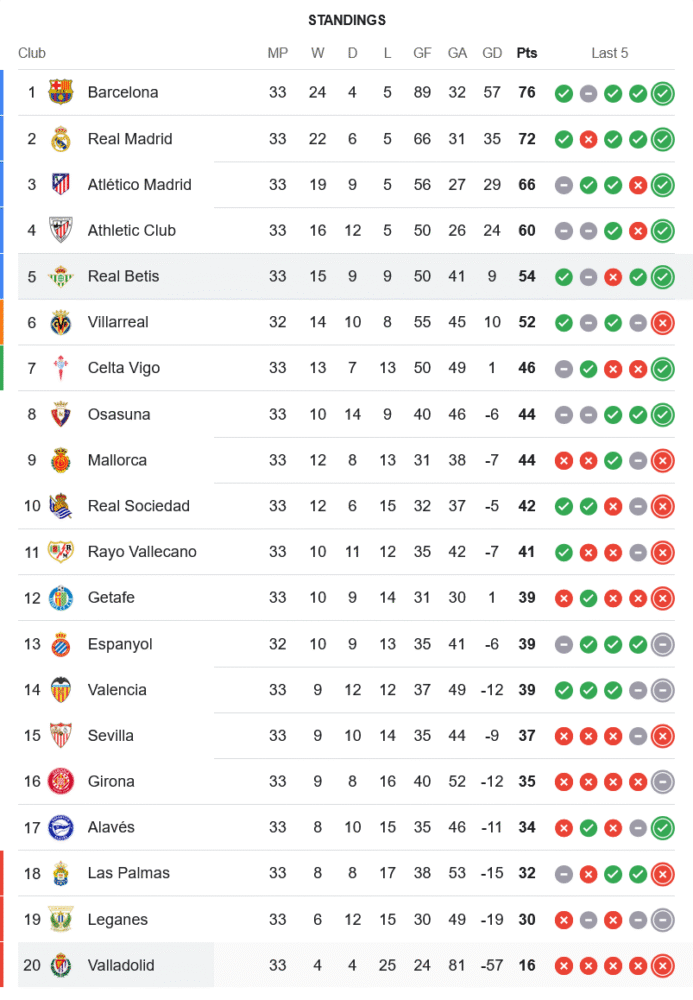
Task: Click the Villarreal yellow crest icon
Action: click(x=61, y=322)
